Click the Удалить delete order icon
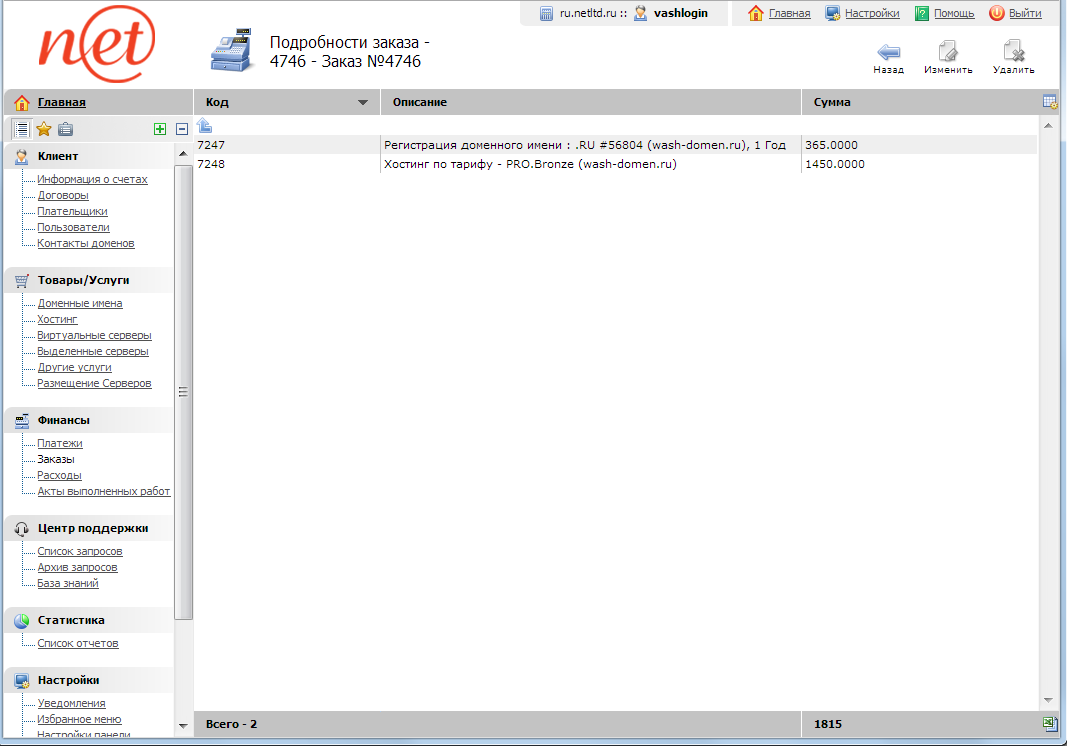Viewport: 1067px width, 746px height. click(x=1013, y=52)
